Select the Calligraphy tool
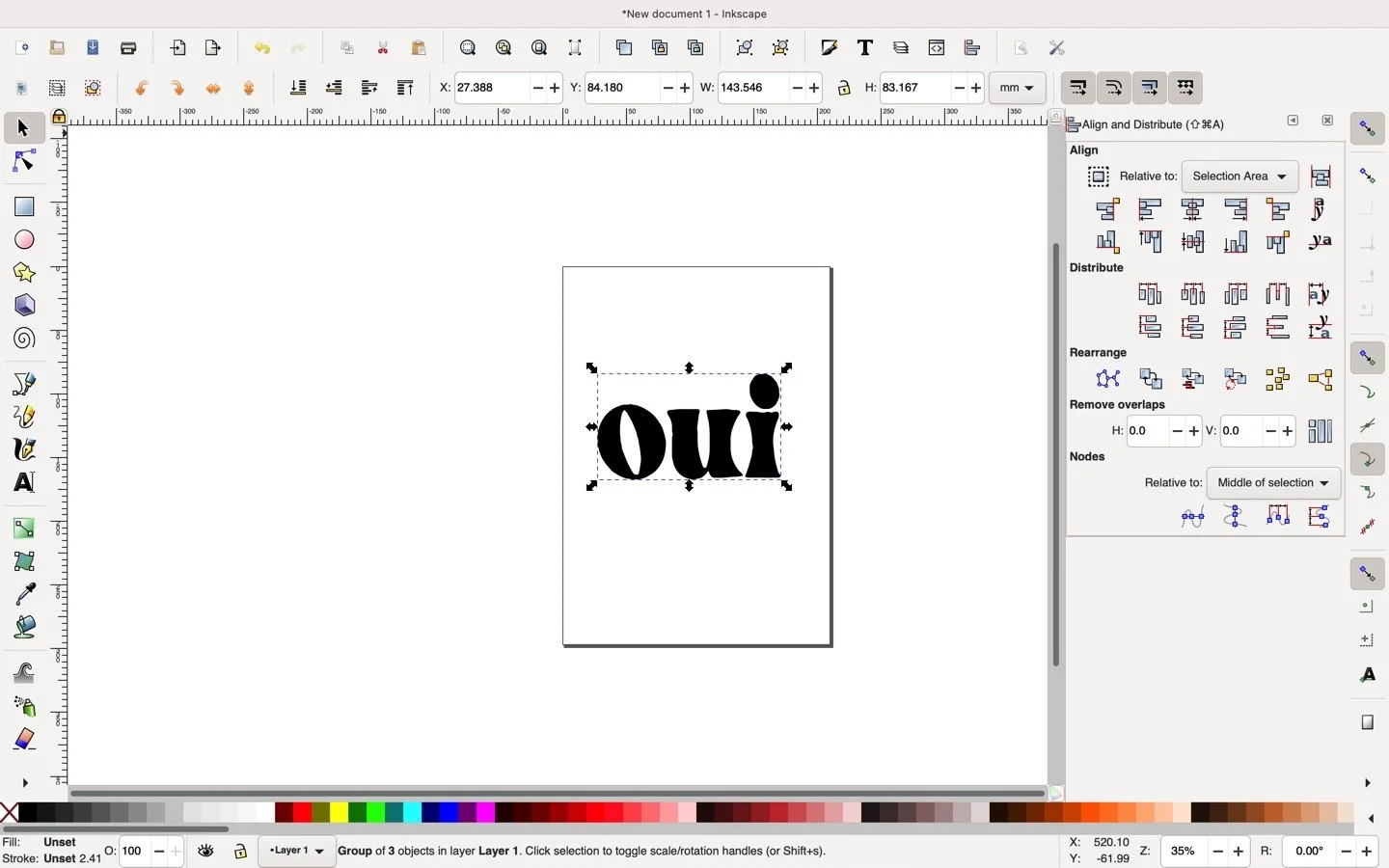The height and width of the screenshot is (868, 1389). (x=24, y=449)
